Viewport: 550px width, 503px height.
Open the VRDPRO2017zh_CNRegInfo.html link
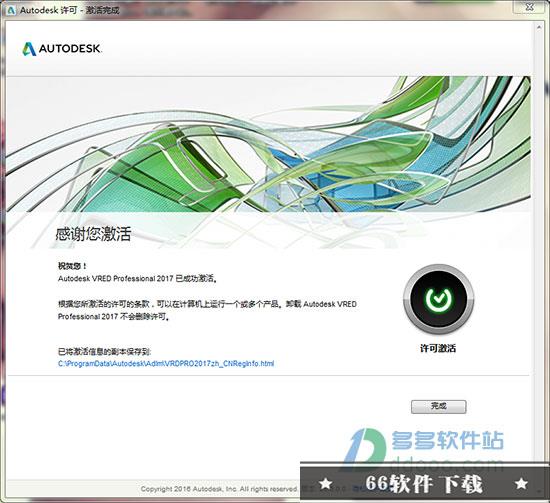(x=166, y=363)
